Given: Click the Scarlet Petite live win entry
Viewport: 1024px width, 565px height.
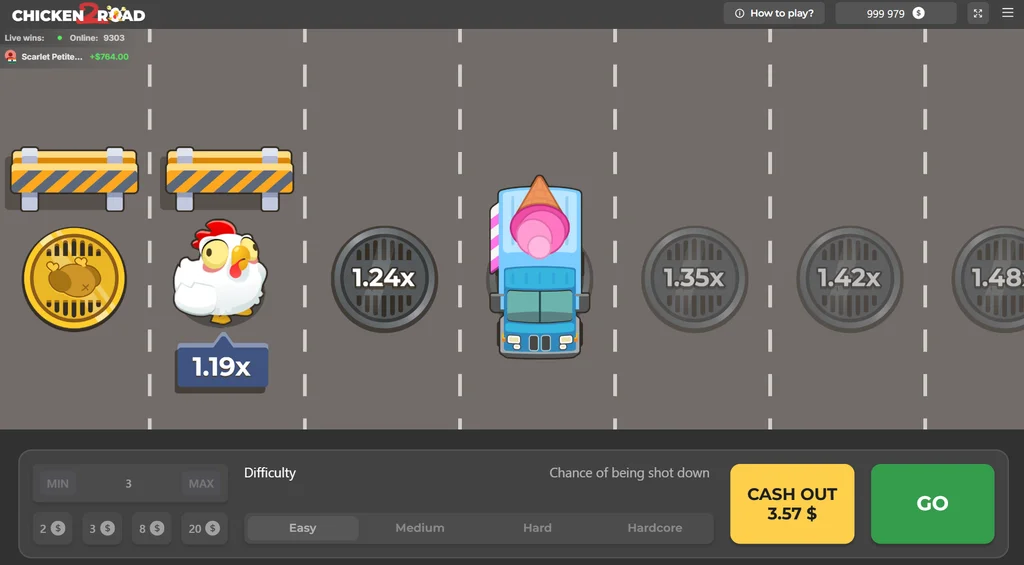Looking at the screenshot, I should coord(67,57).
